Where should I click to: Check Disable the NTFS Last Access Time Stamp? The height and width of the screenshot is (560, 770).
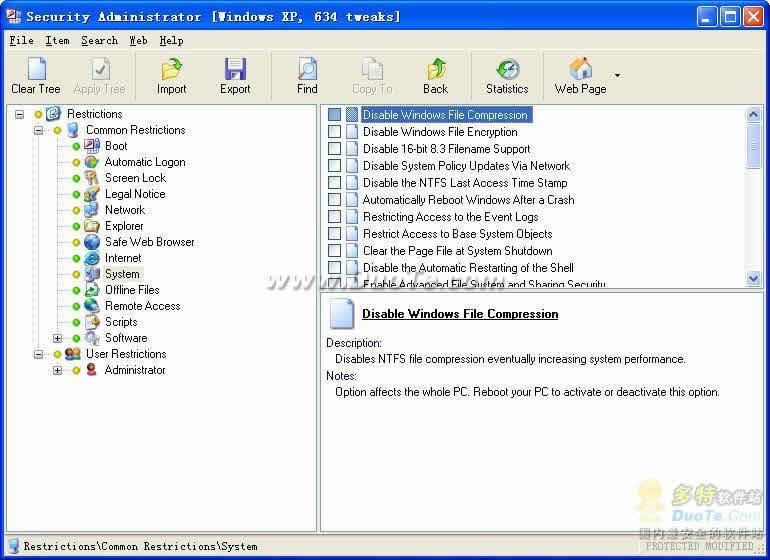[x=334, y=183]
